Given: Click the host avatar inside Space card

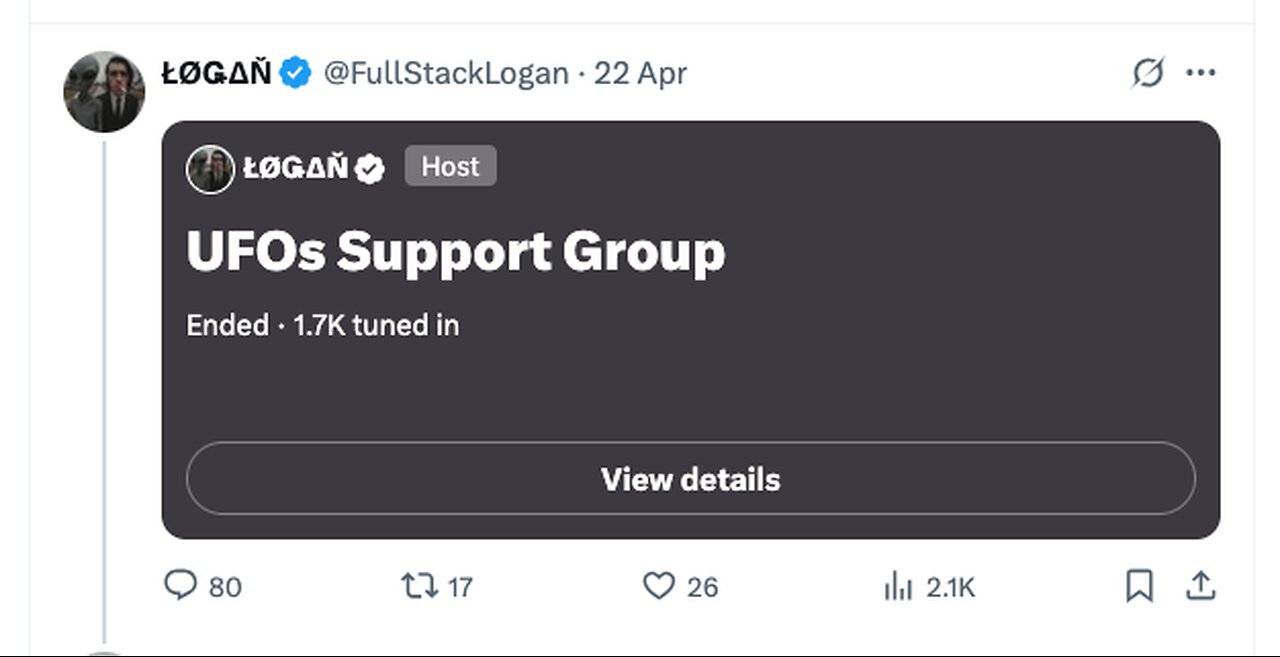Looking at the screenshot, I should (210, 169).
